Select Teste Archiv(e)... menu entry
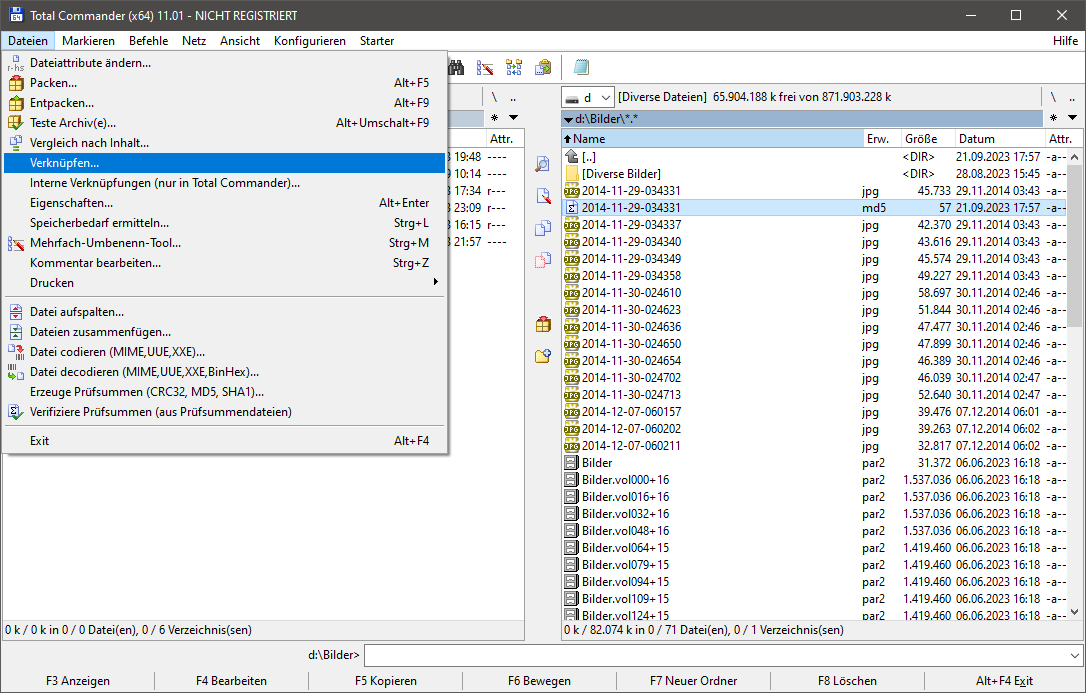The width and height of the screenshot is (1086, 693). [x=224, y=123]
